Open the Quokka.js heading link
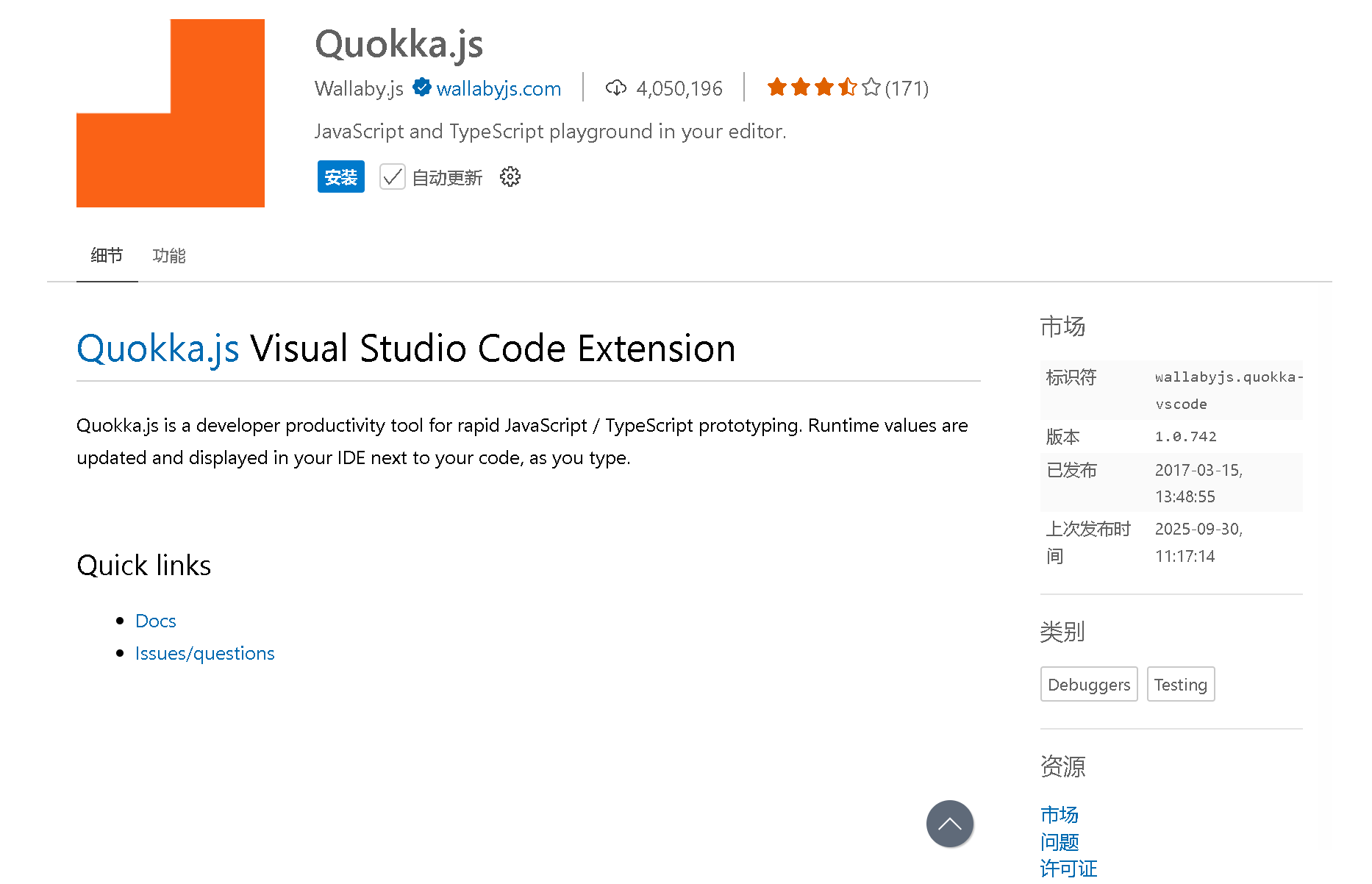The height and width of the screenshot is (884, 1372). pyautogui.click(x=157, y=348)
